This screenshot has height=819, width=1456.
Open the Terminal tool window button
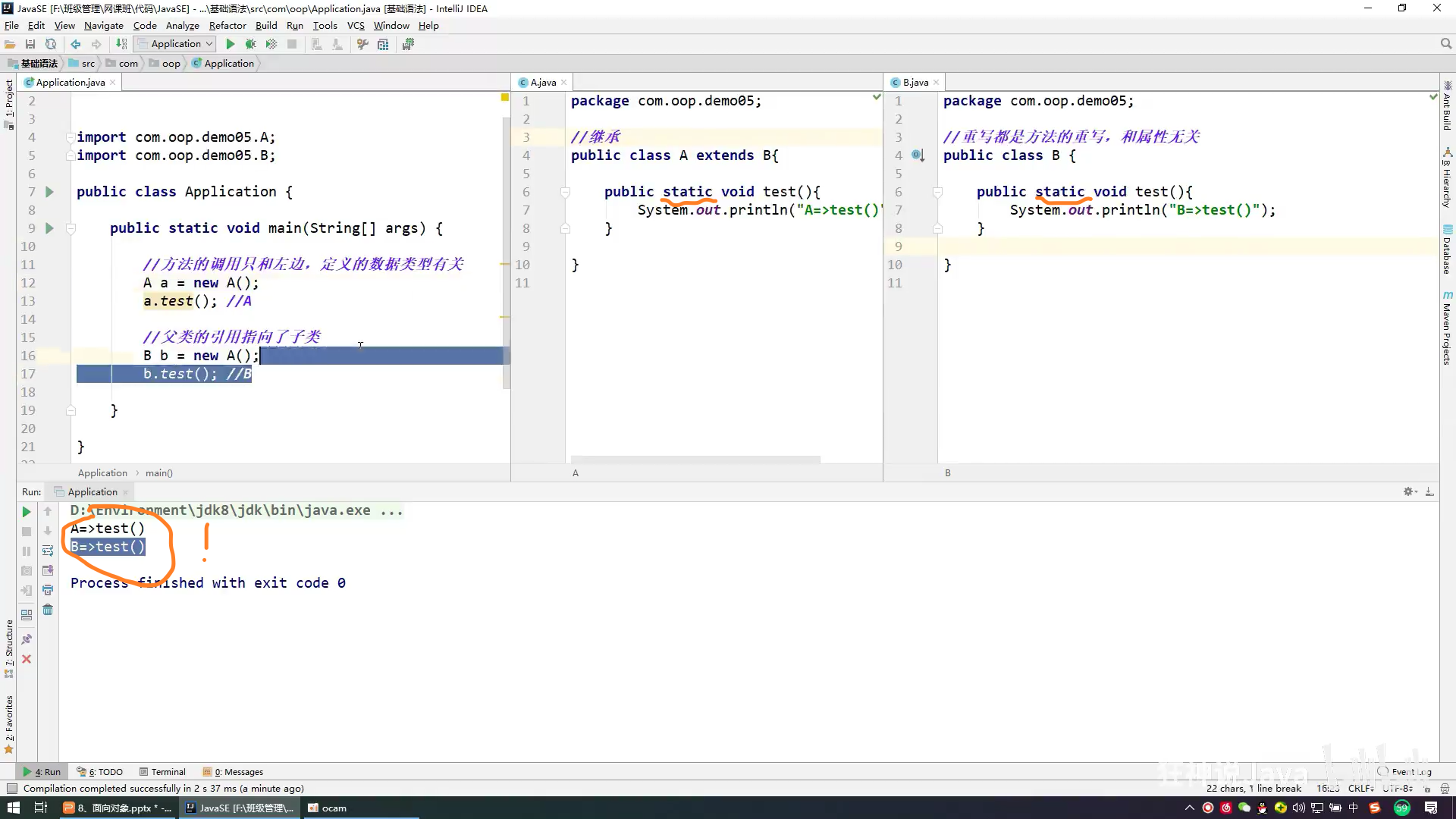click(162, 771)
